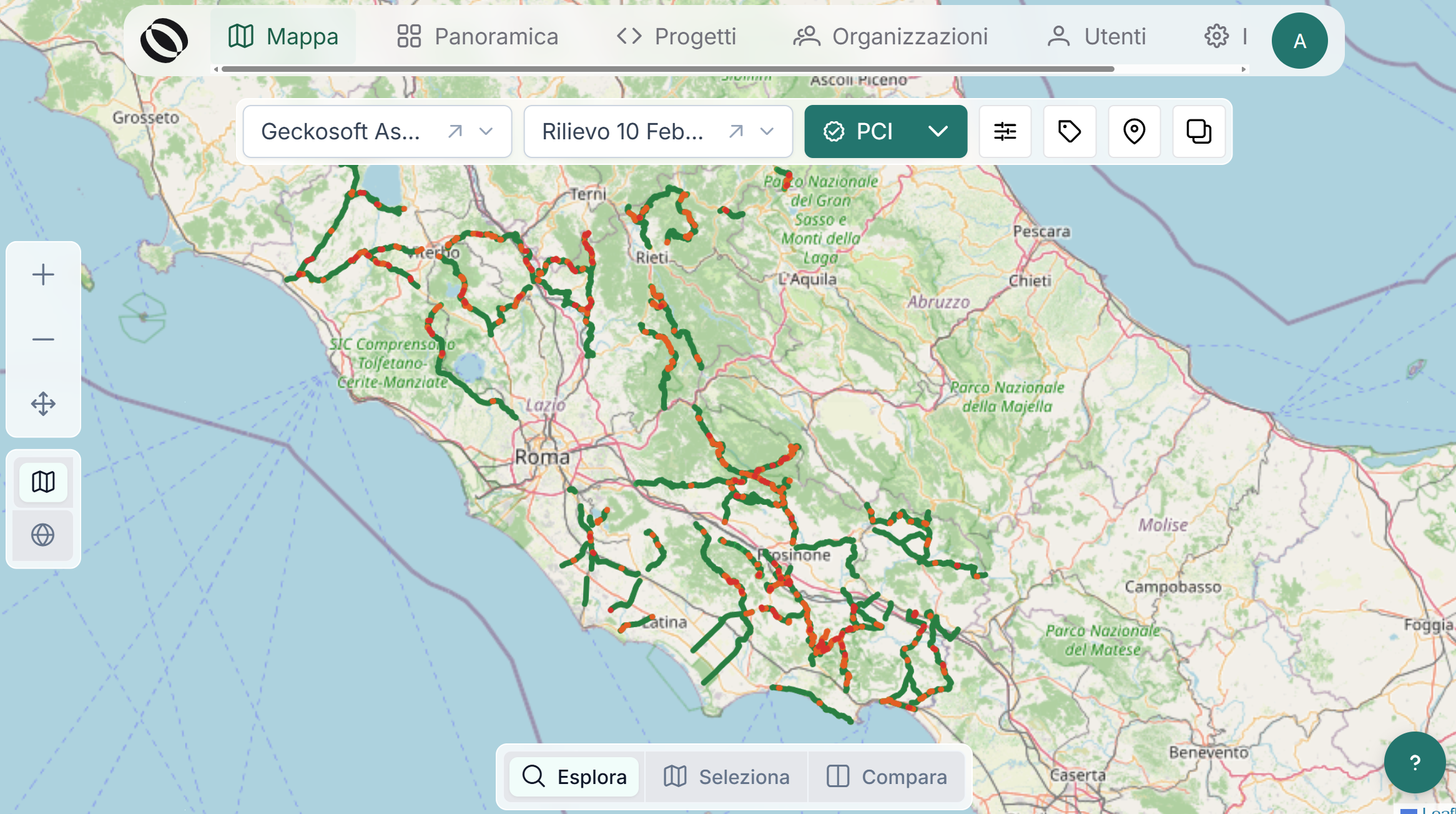Expand the Geckosoft project dropdown chevron
Viewport: 1456px width, 814px height.
(x=486, y=131)
